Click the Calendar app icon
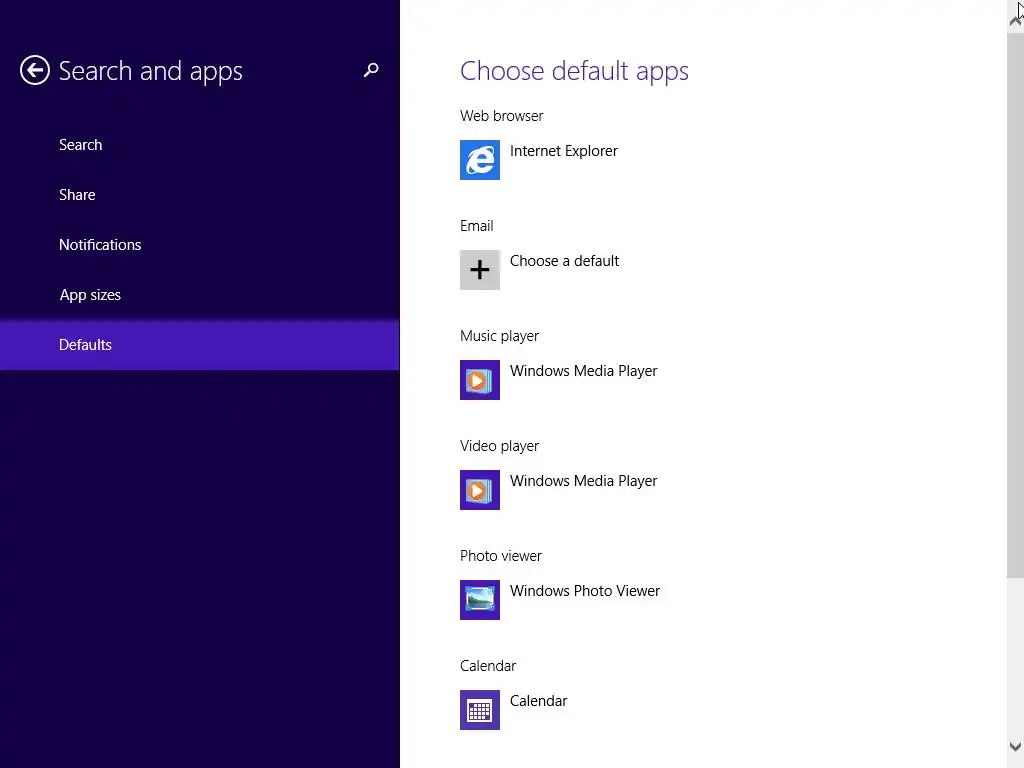The height and width of the screenshot is (768, 1024). pos(479,710)
